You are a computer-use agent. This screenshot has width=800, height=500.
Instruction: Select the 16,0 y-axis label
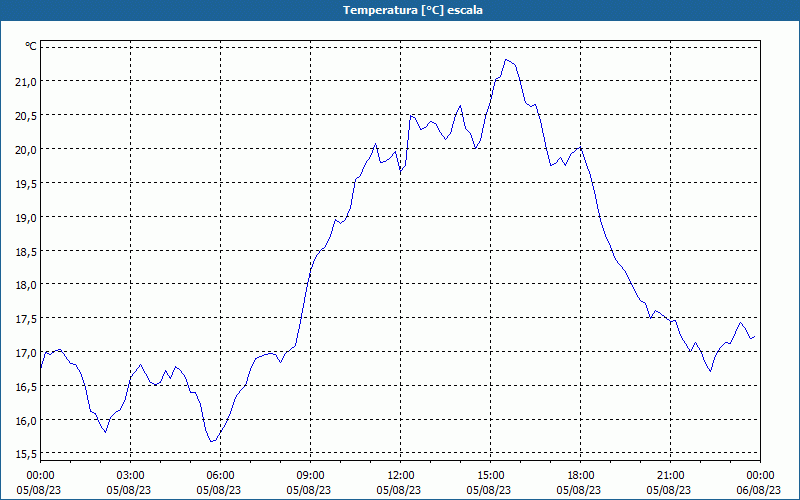click(x=26, y=420)
